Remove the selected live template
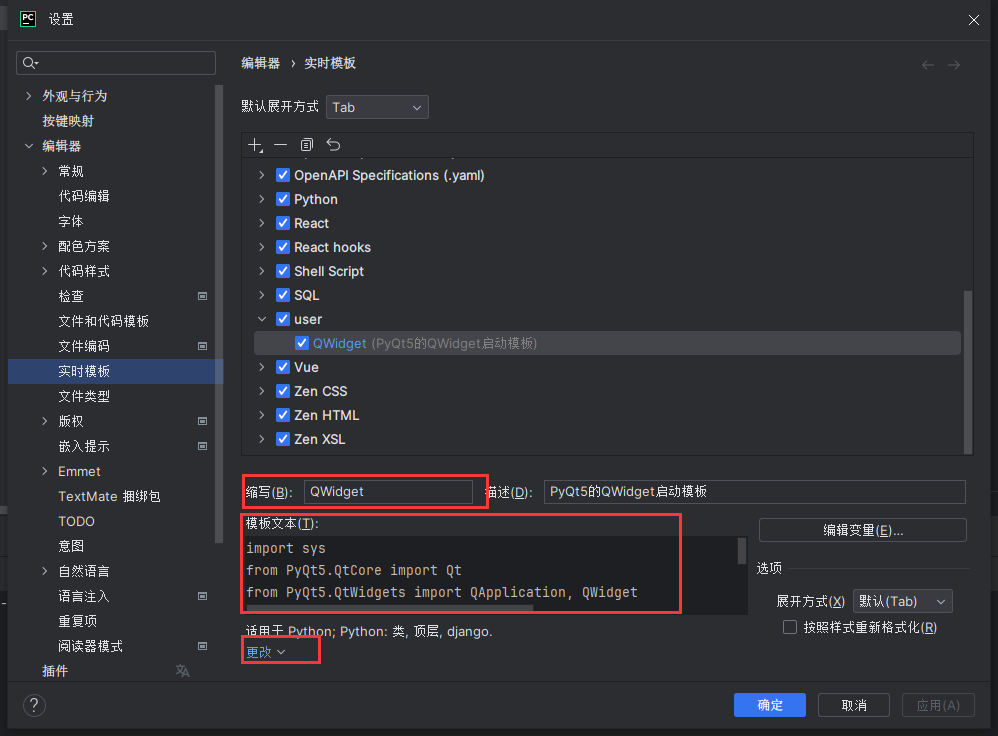Viewport: 998px width, 736px height. pyautogui.click(x=281, y=145)
